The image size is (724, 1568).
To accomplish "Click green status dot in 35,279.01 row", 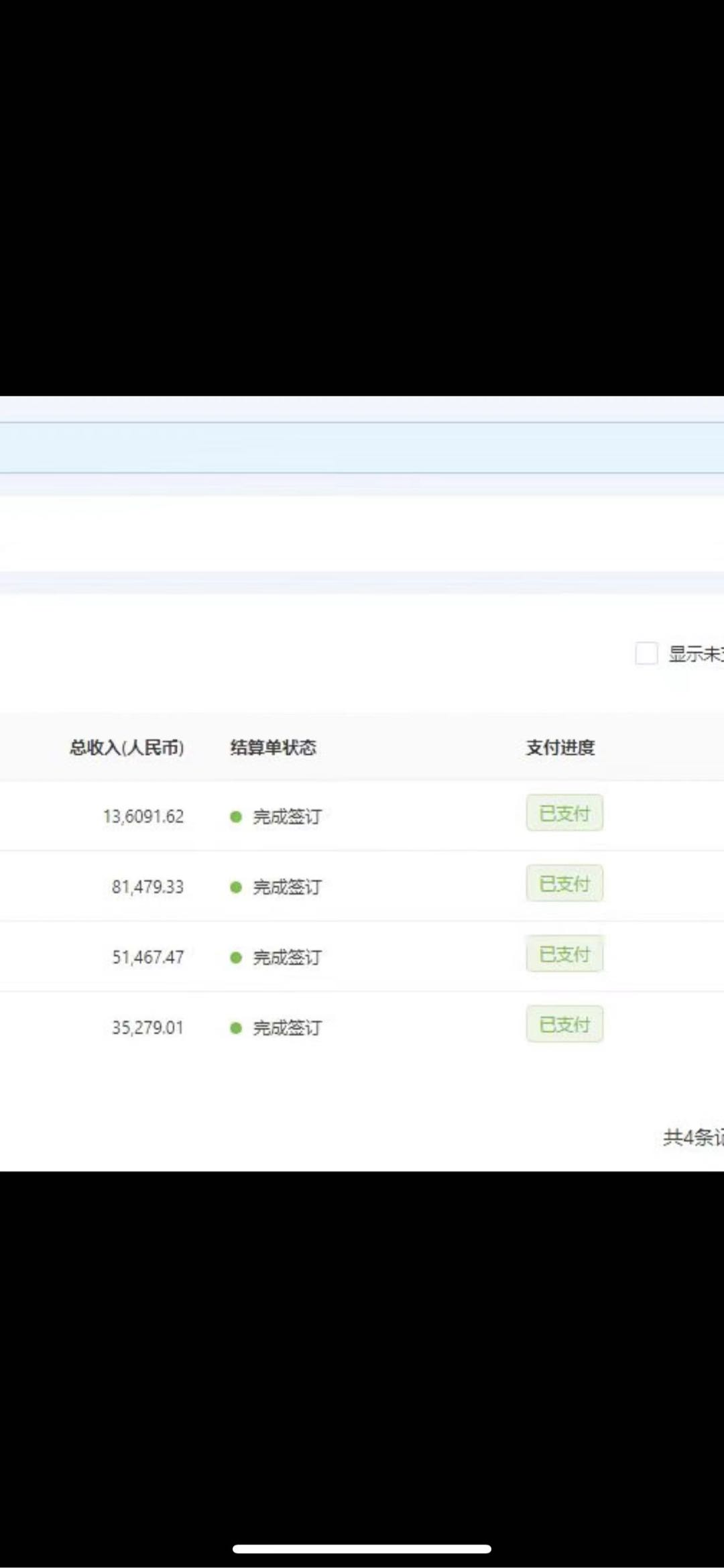I will coord(236,1028).
